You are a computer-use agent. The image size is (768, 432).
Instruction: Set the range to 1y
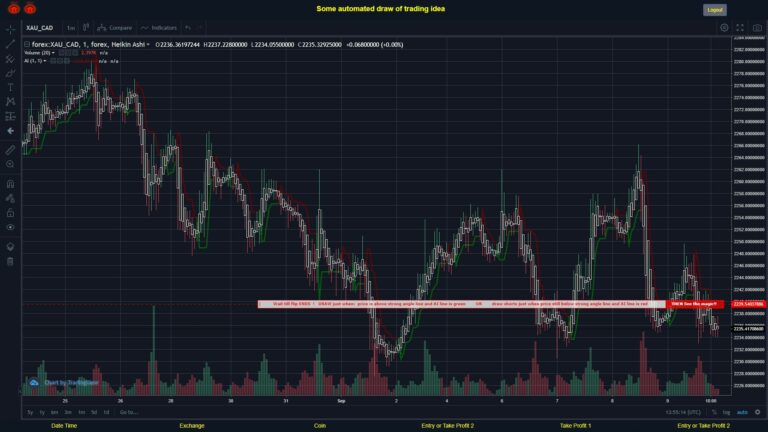[42, 412]
